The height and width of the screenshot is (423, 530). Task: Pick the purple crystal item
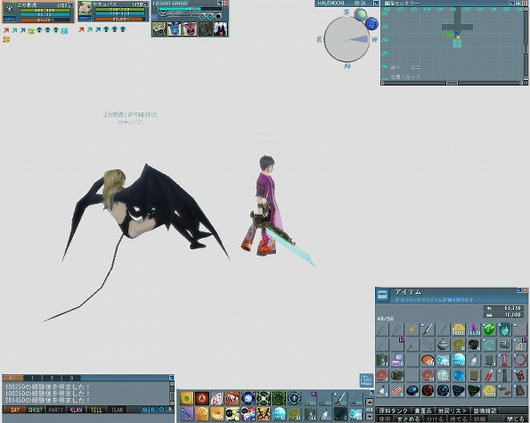click(x=474, y=329)
